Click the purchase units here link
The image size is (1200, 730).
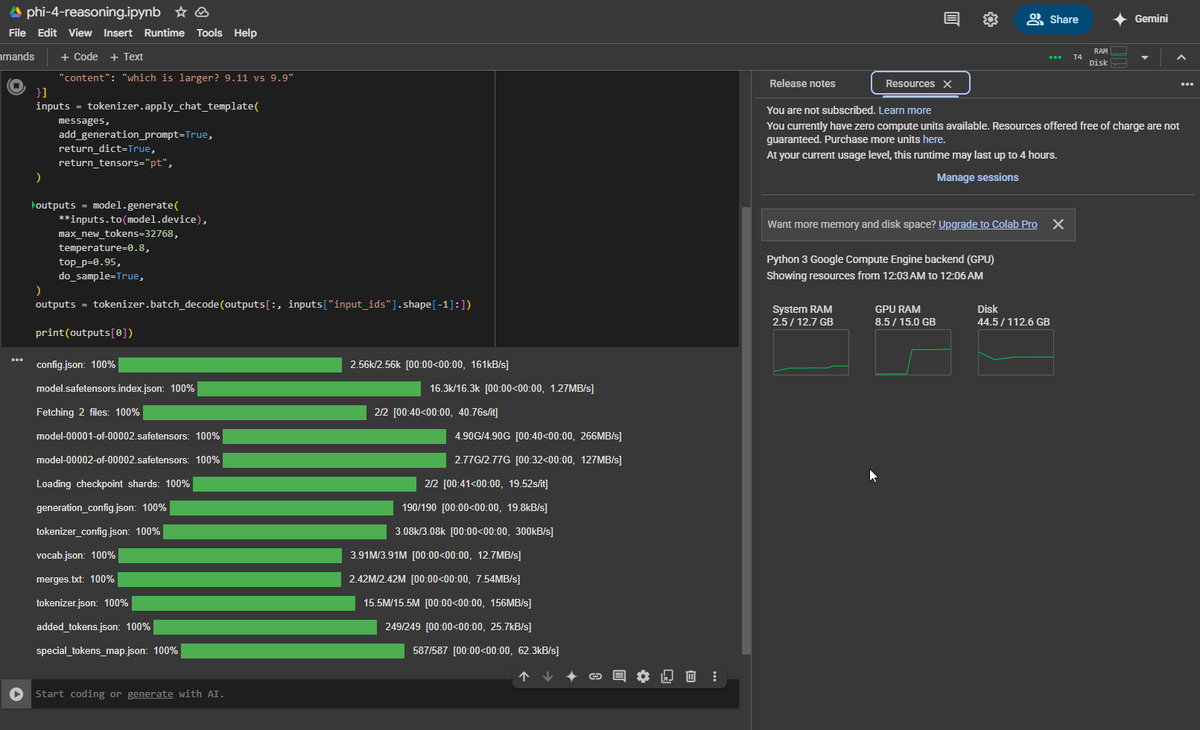coord(933,140)
